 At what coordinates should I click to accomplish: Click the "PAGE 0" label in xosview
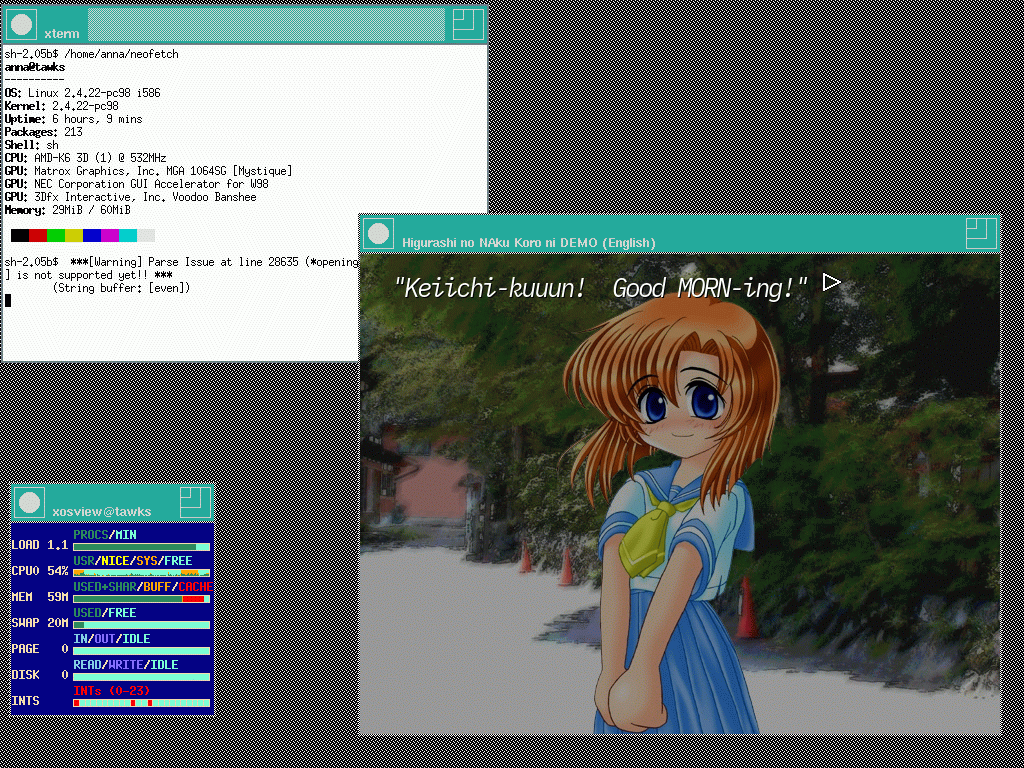[40, 649]
